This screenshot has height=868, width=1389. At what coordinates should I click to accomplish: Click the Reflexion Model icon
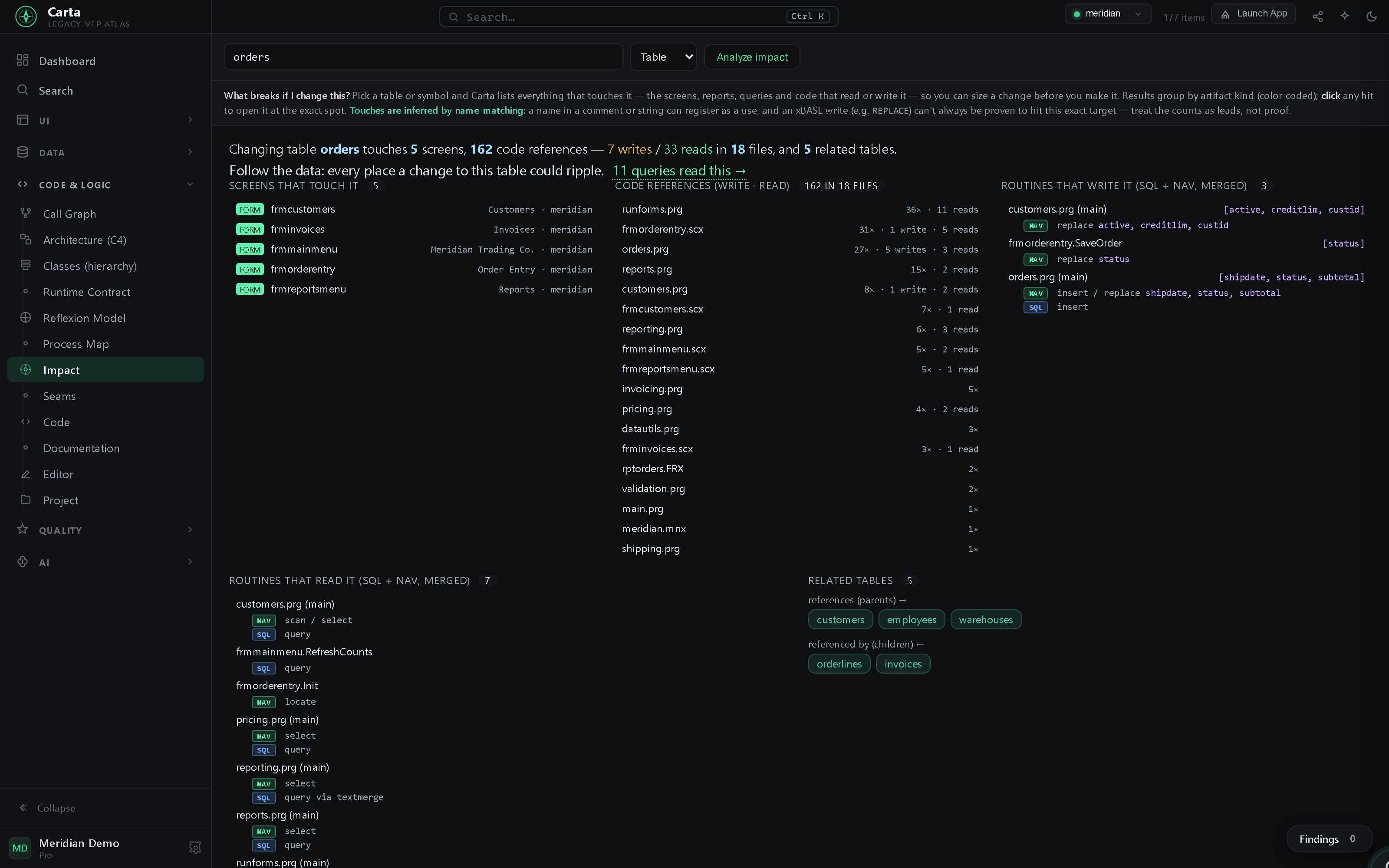tap(25, 317)
